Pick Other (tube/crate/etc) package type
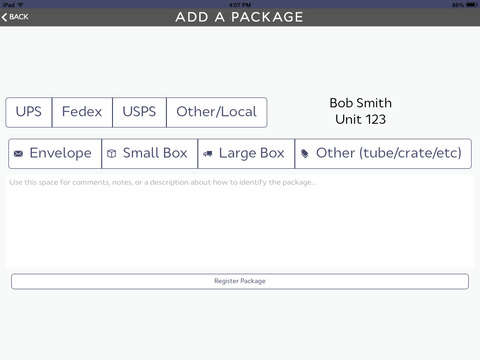Screen dimensions: 480x360 (x=383, y=154)
